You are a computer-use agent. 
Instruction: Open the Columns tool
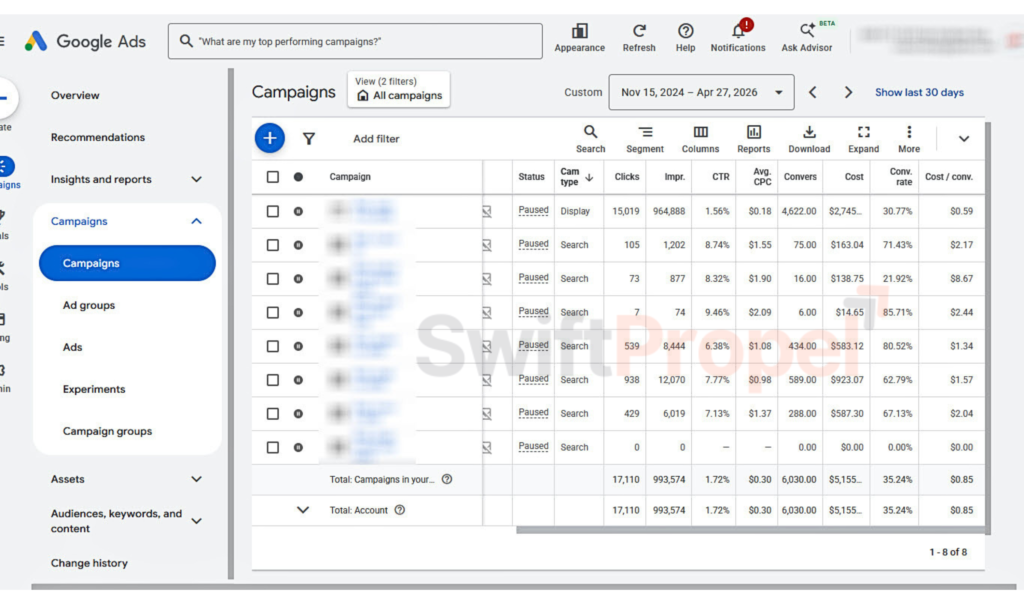(x=700, y=139)
